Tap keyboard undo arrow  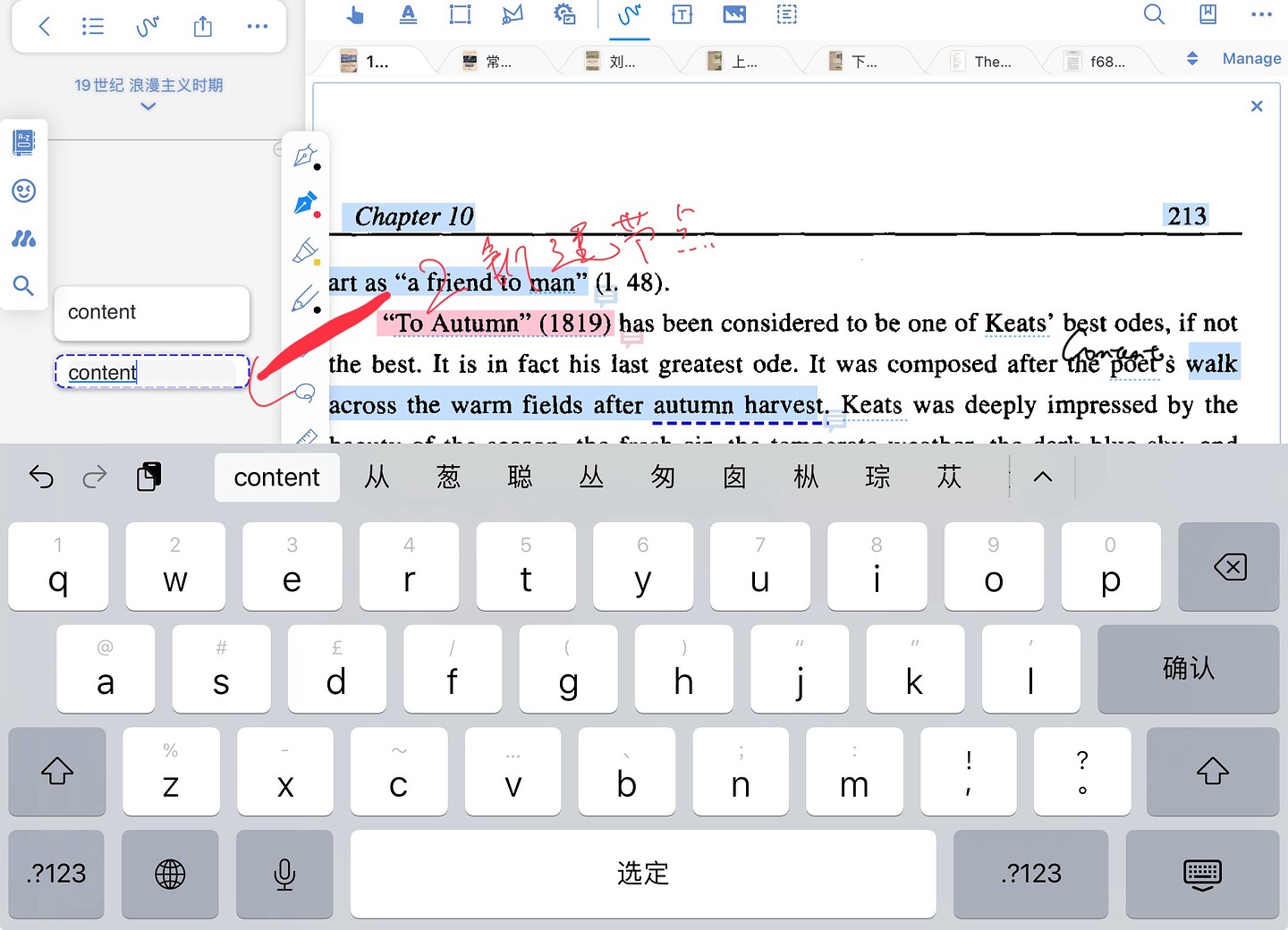point(41,477)
